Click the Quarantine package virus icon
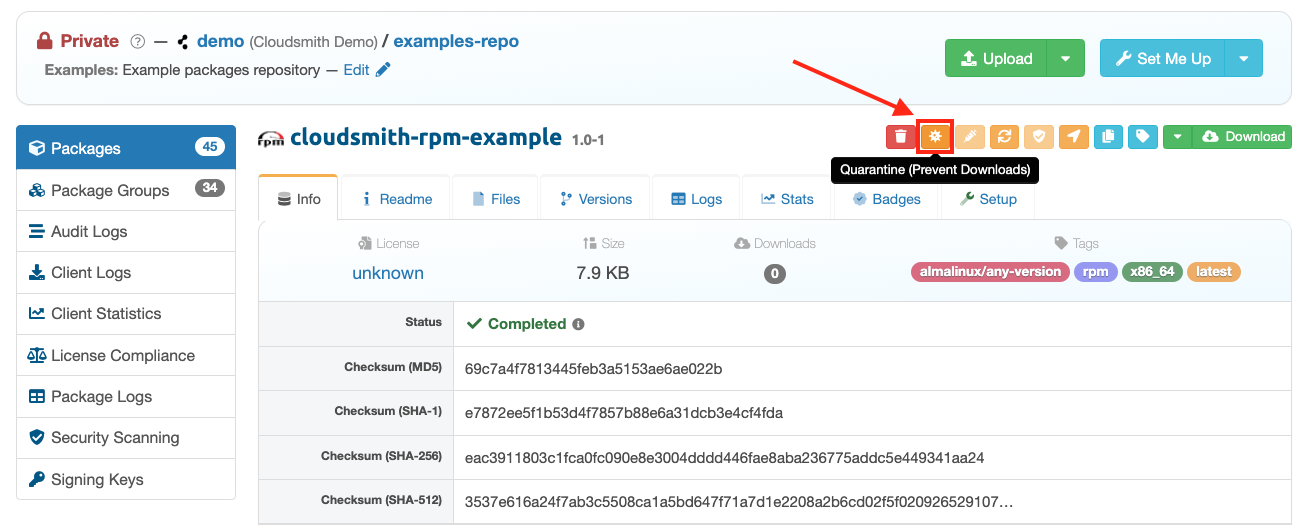 click(x=936, y=136)
